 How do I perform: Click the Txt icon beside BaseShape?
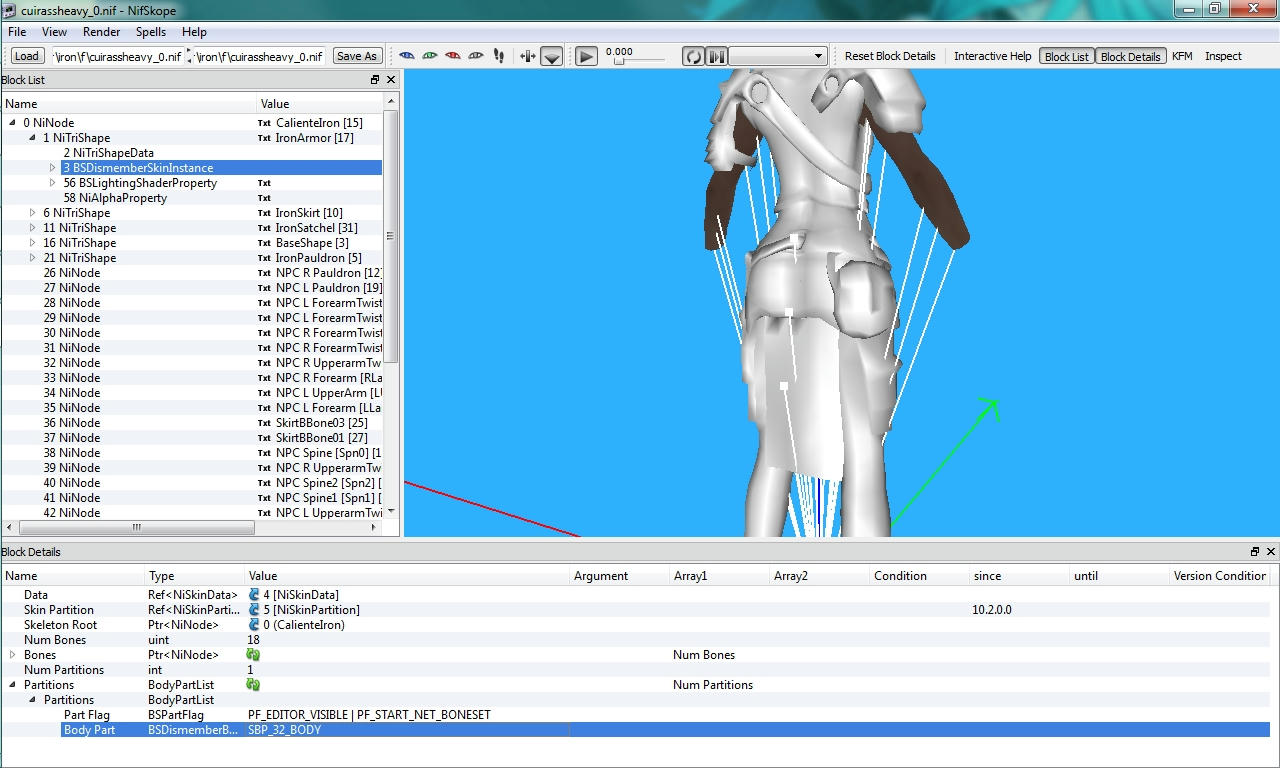[x=264, y=243]
